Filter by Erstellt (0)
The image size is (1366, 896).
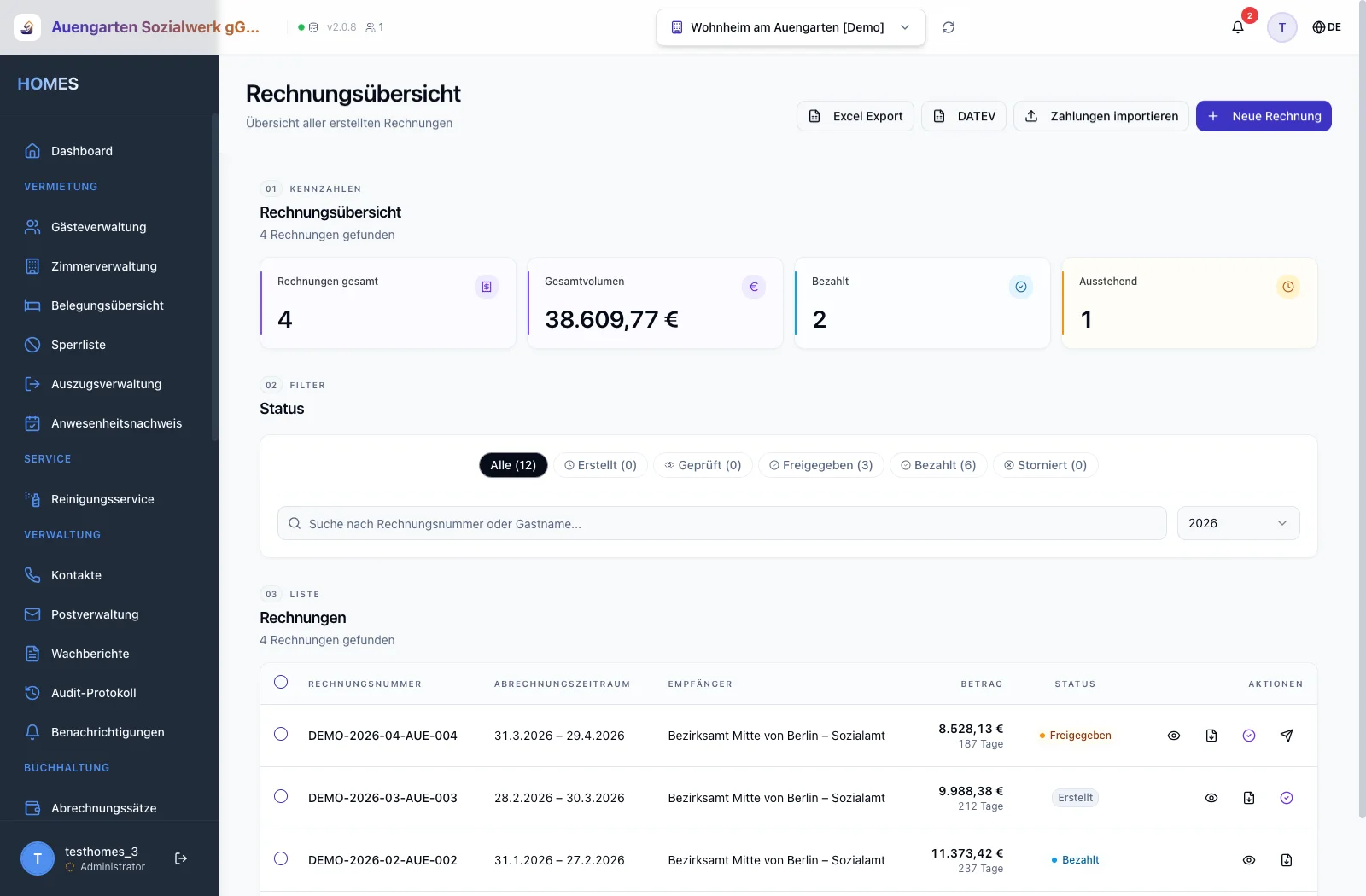601,465
